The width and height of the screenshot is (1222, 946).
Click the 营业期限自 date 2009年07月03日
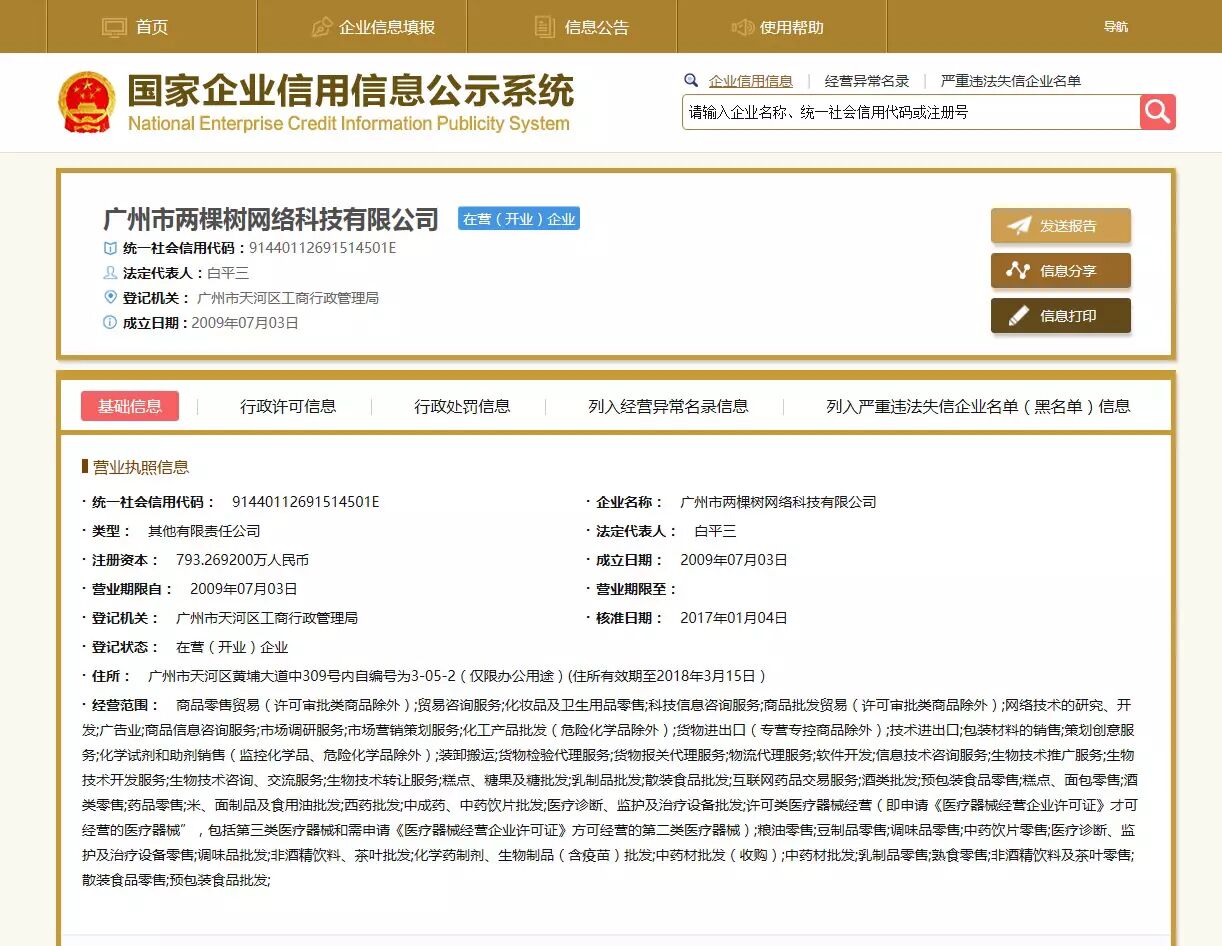pyautogui.click(x=244, y=589)
